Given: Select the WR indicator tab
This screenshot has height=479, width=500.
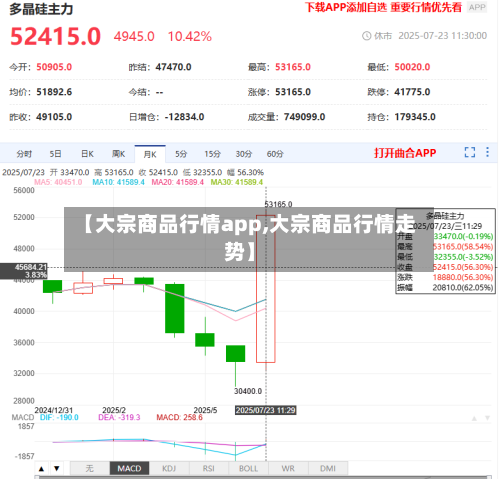Looking at the screenshot, I should click(x=288, y=468).
